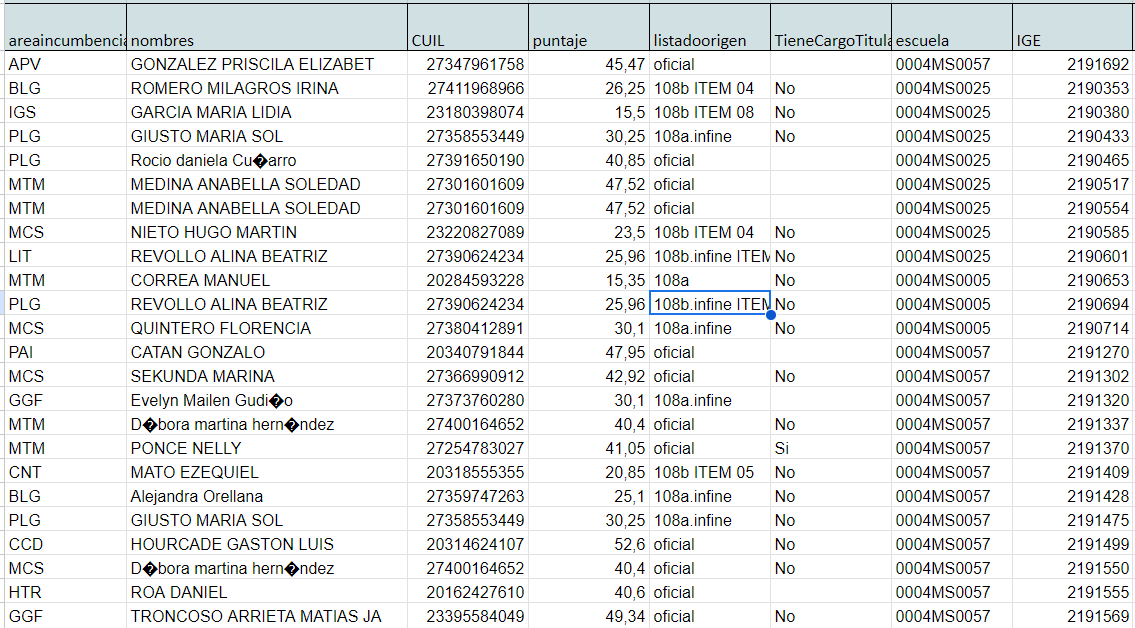1135x628 pixels.
Task: Click the '108b ITEM 05' cell
Action: (x=709, y=472)
